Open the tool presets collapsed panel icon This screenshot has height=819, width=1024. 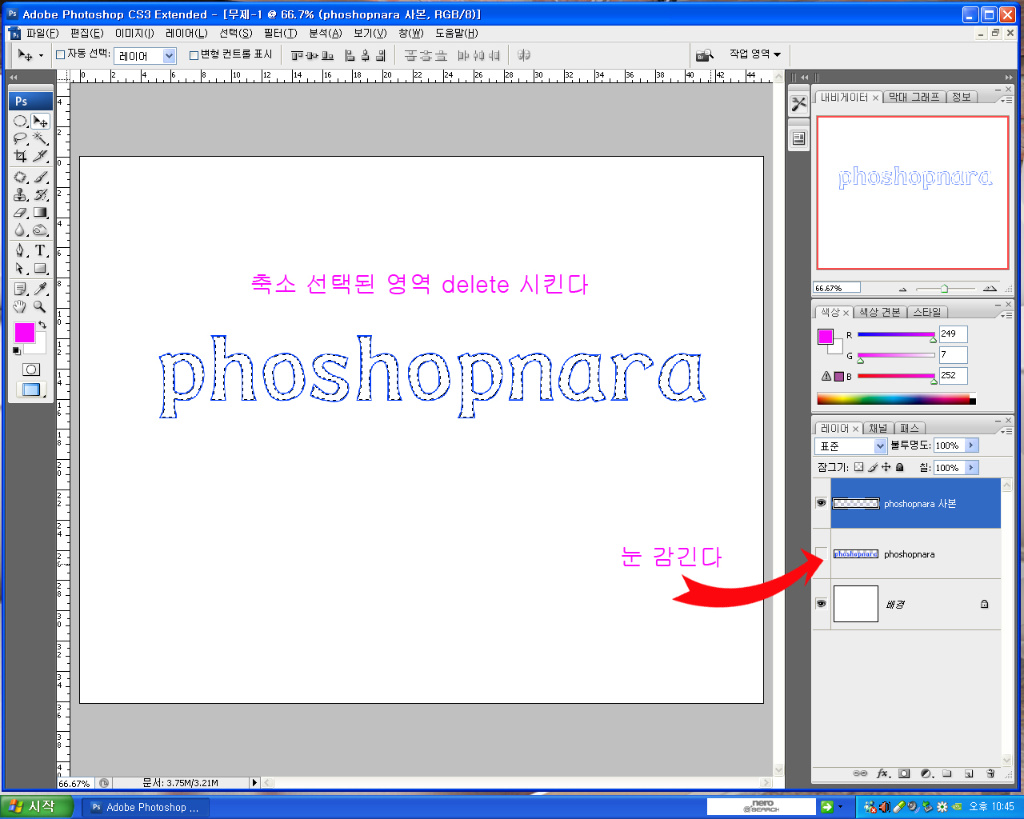click(x=799, y=104)
